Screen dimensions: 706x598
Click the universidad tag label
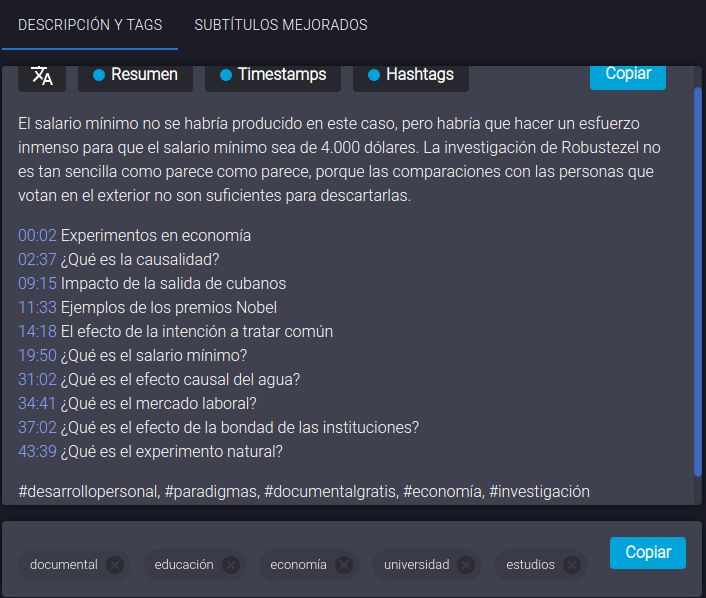(x=416, y=565)
